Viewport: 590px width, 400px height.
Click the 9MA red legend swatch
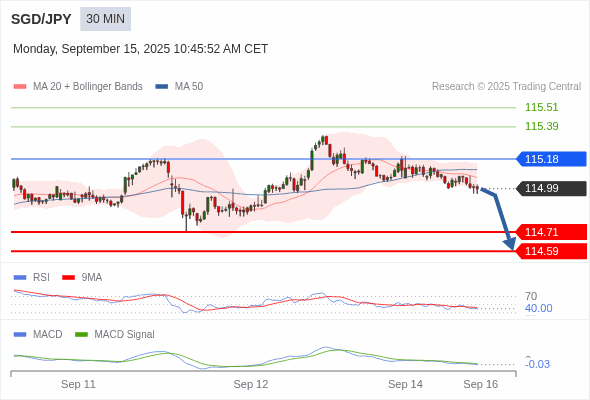click(x=68, y=278)
